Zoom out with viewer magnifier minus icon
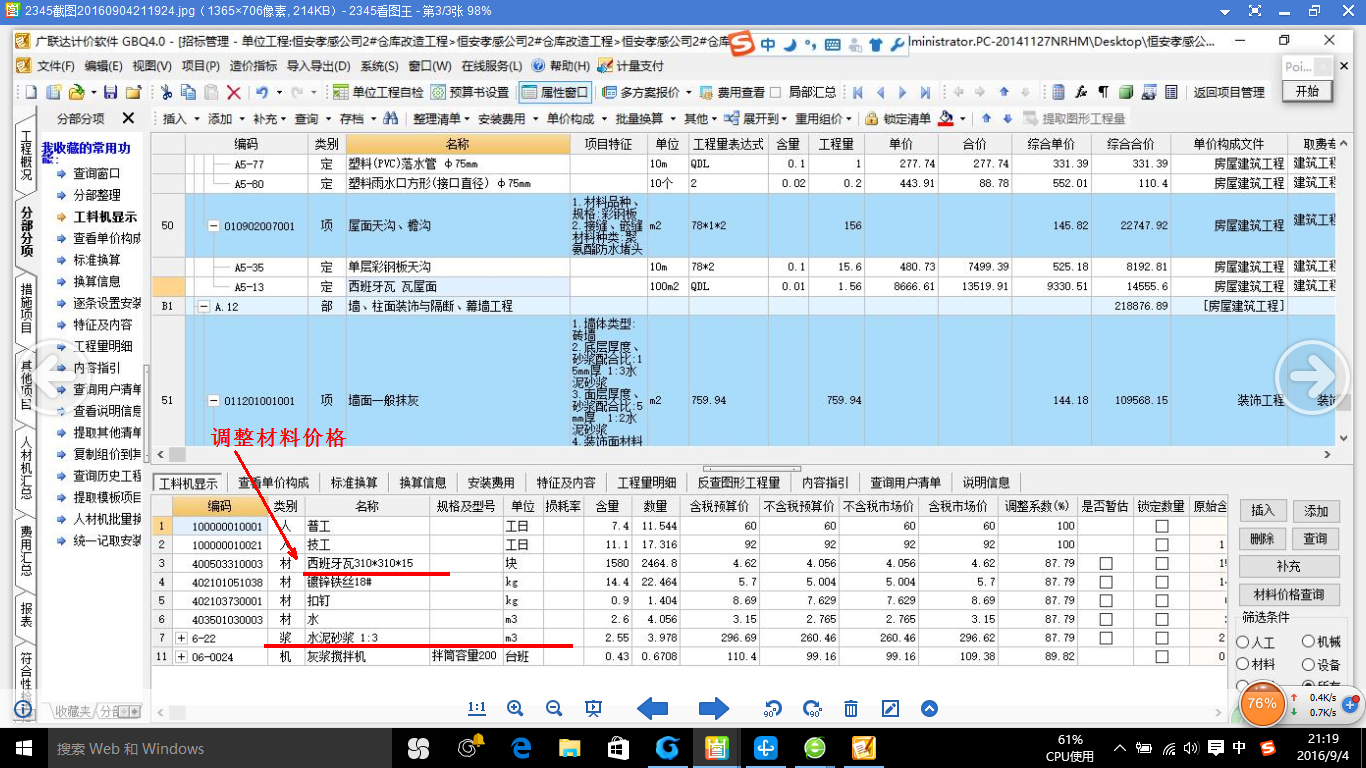Image resolution: width=1366 pixels, height=768 pixels. pos(554,708)
